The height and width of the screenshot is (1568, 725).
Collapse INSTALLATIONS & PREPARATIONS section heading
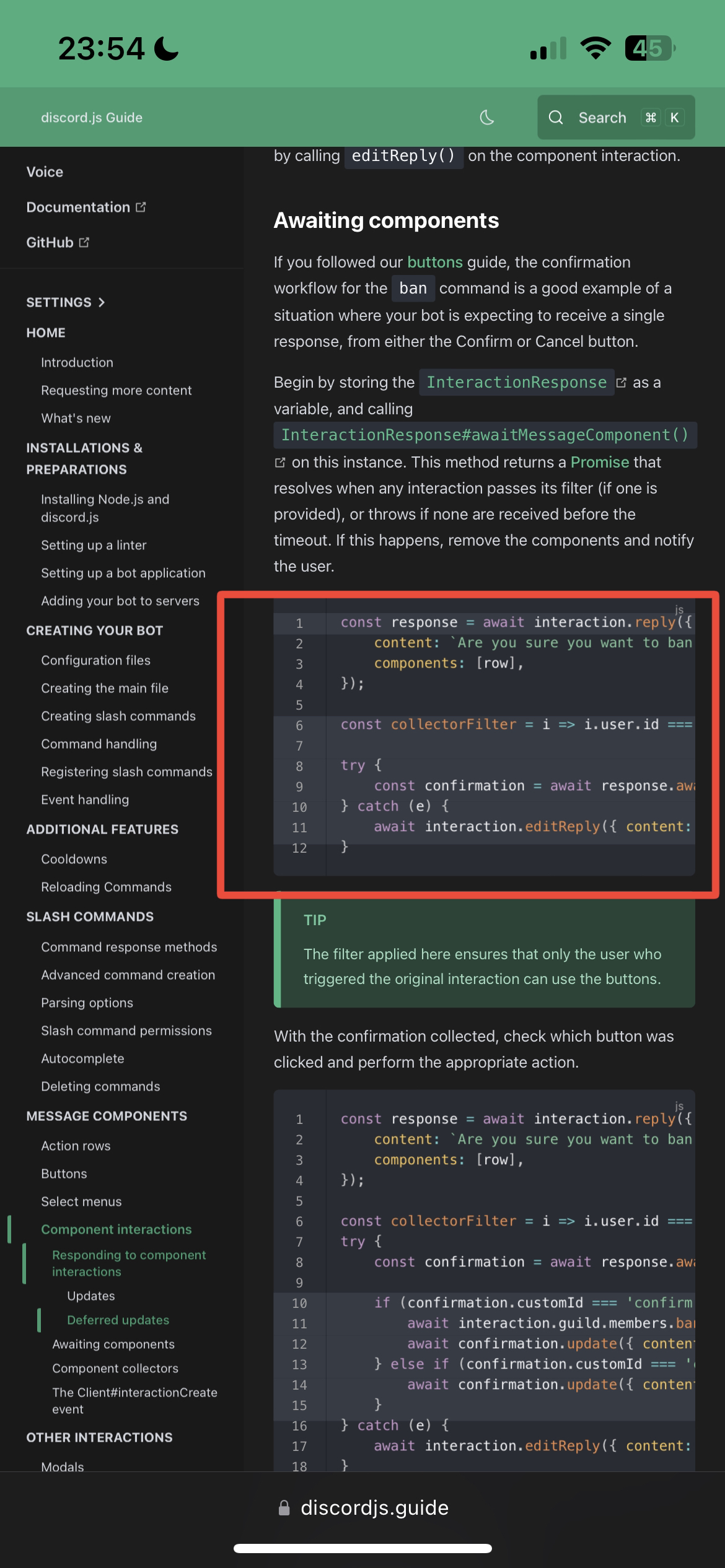pos(84,458)
